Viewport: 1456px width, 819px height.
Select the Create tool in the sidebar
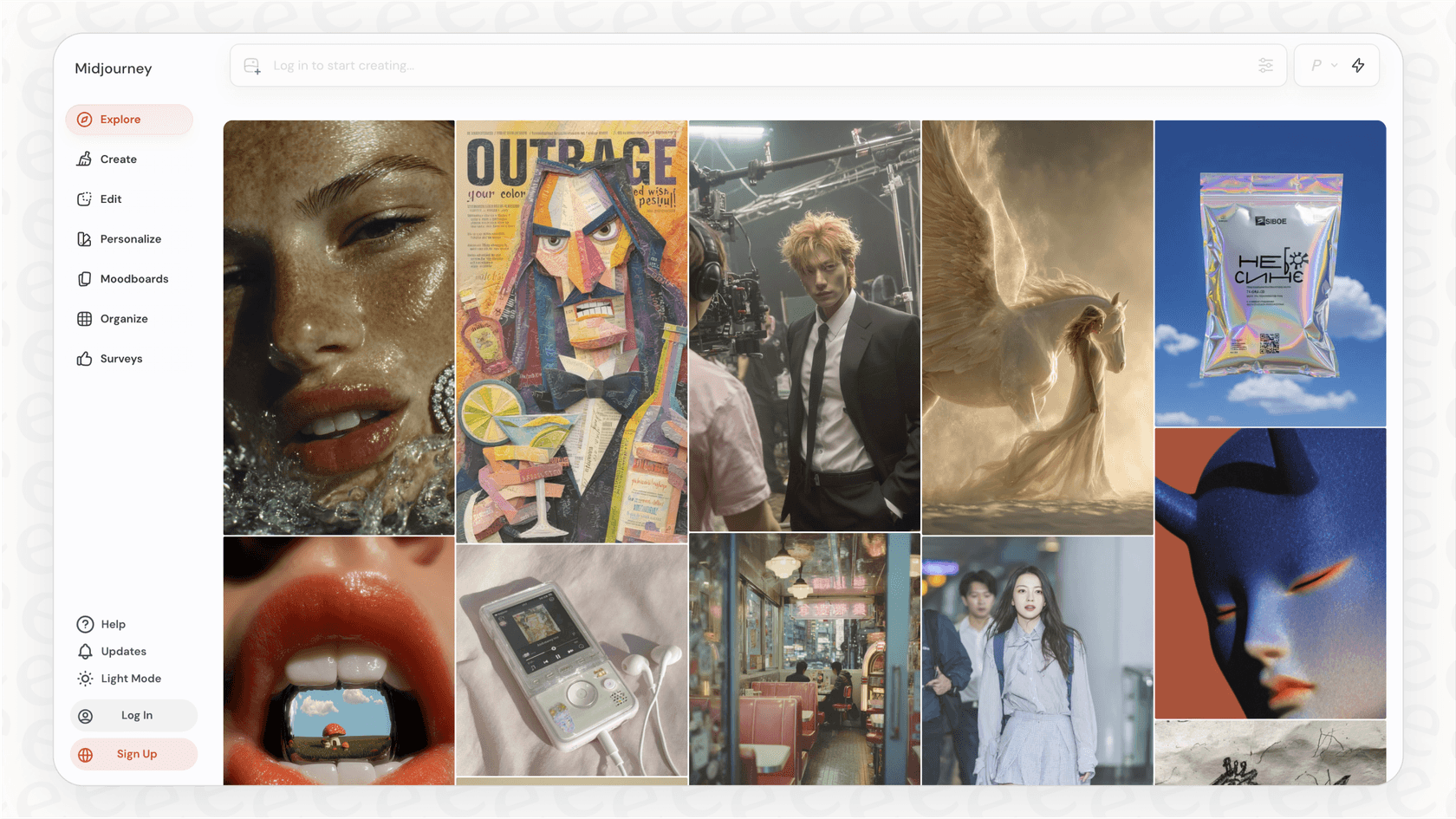click(x=118, y=159)
